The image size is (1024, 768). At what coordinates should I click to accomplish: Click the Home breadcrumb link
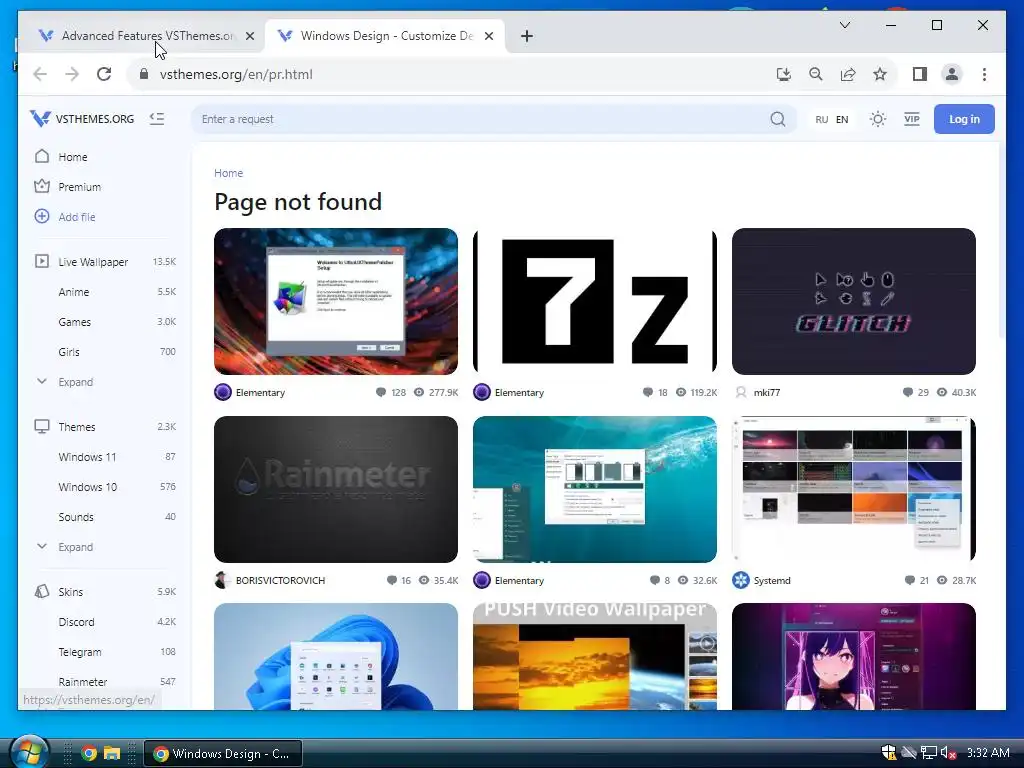coord(229,173)
